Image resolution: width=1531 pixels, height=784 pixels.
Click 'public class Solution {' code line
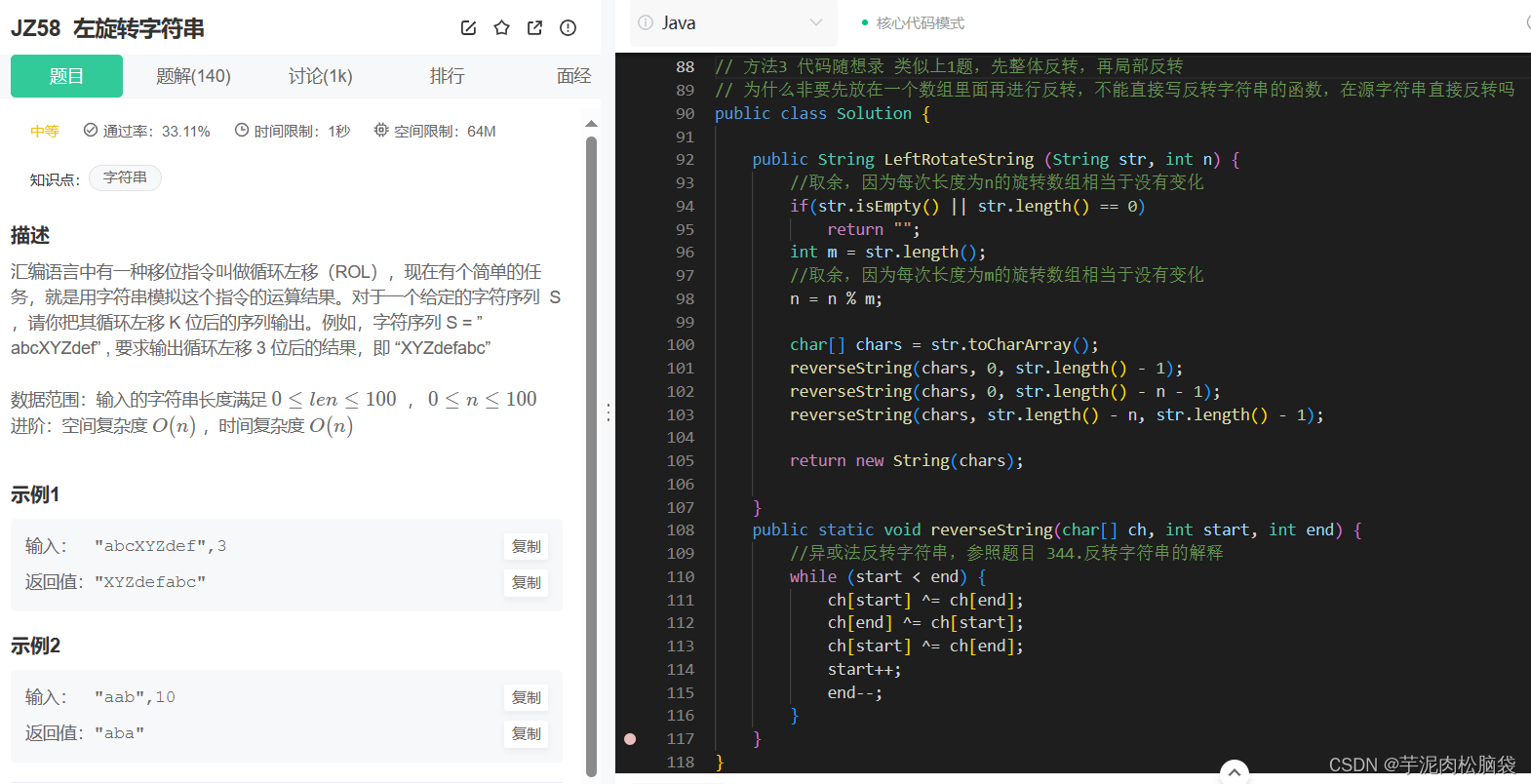pyautogui.click(x=822, y=113)
